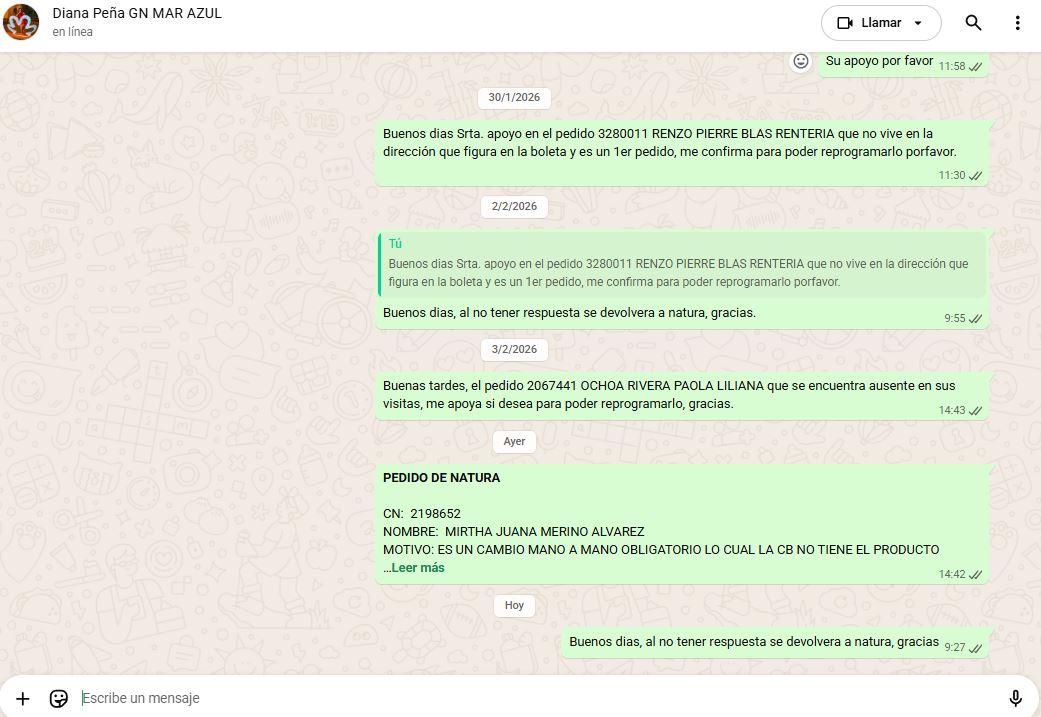Click the emoji reaction icon near Su apoyo message
The image size is (1041, 717).
[800, 61]
